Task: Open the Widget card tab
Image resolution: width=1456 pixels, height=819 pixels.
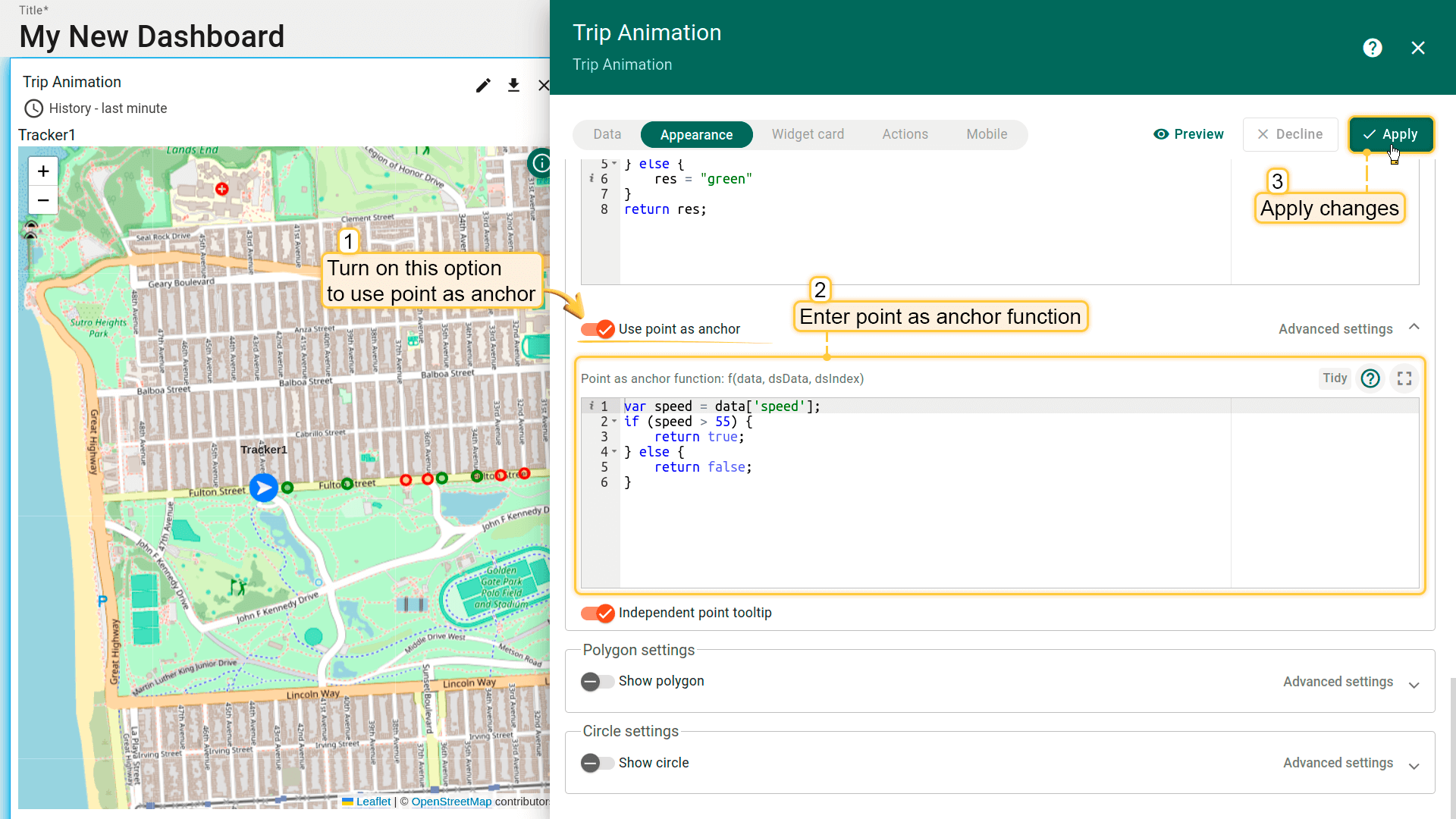Action: coord(808,134)
